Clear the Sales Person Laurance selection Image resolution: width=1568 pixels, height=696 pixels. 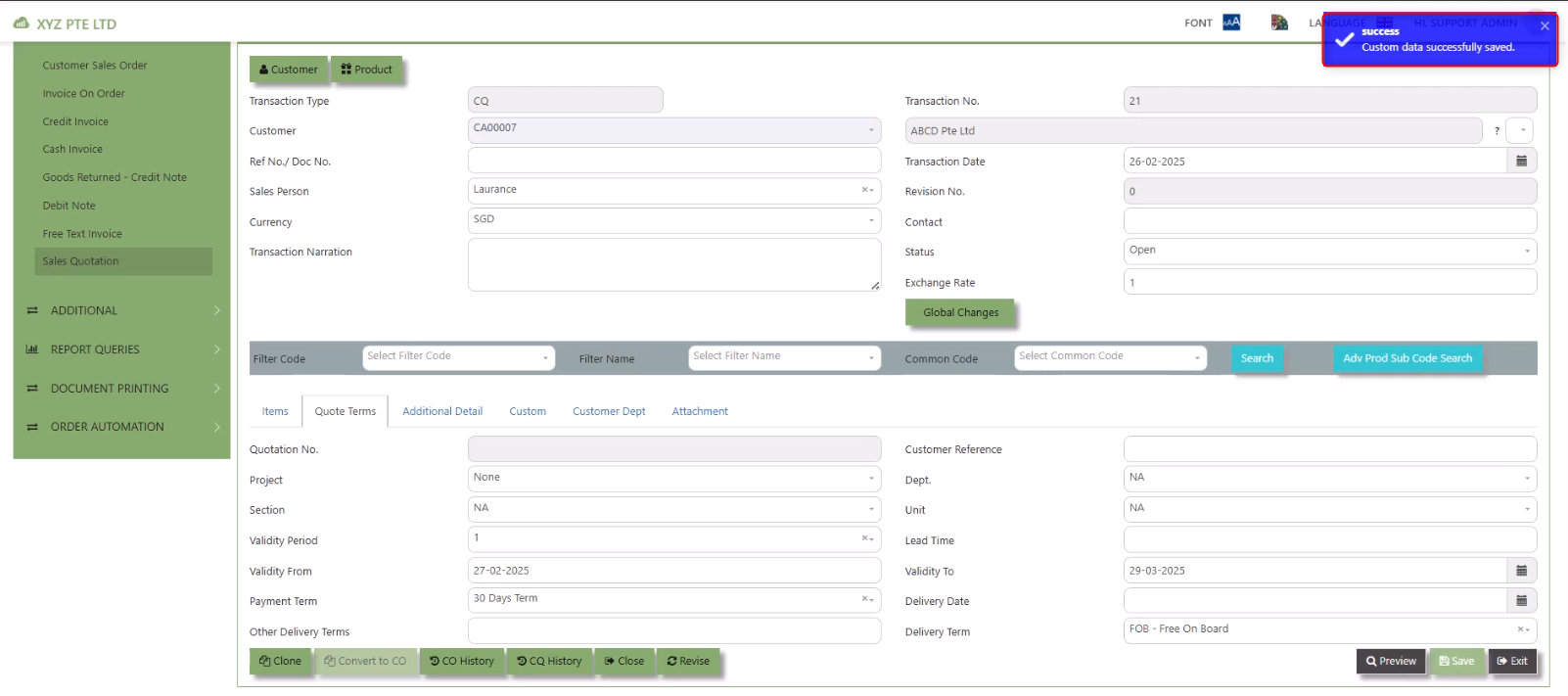[864, 190]
